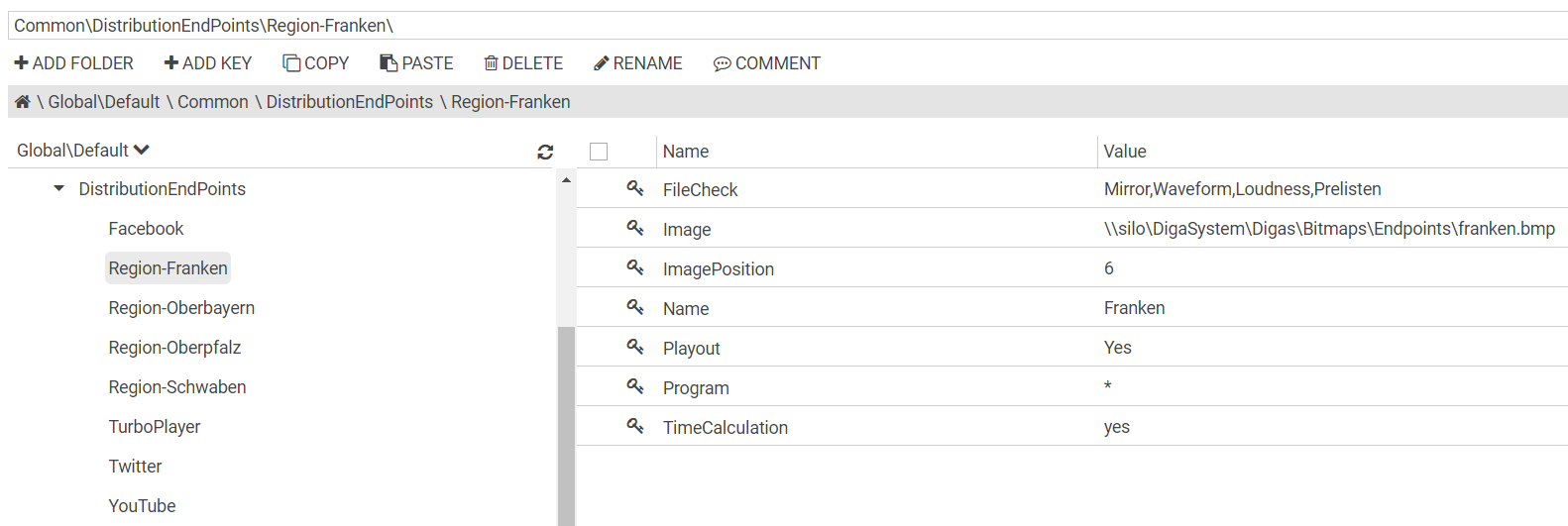This screenshot has width=1568, height=526.
Task: Open the TurboPlayer tree folder
Action: (155, 427)
